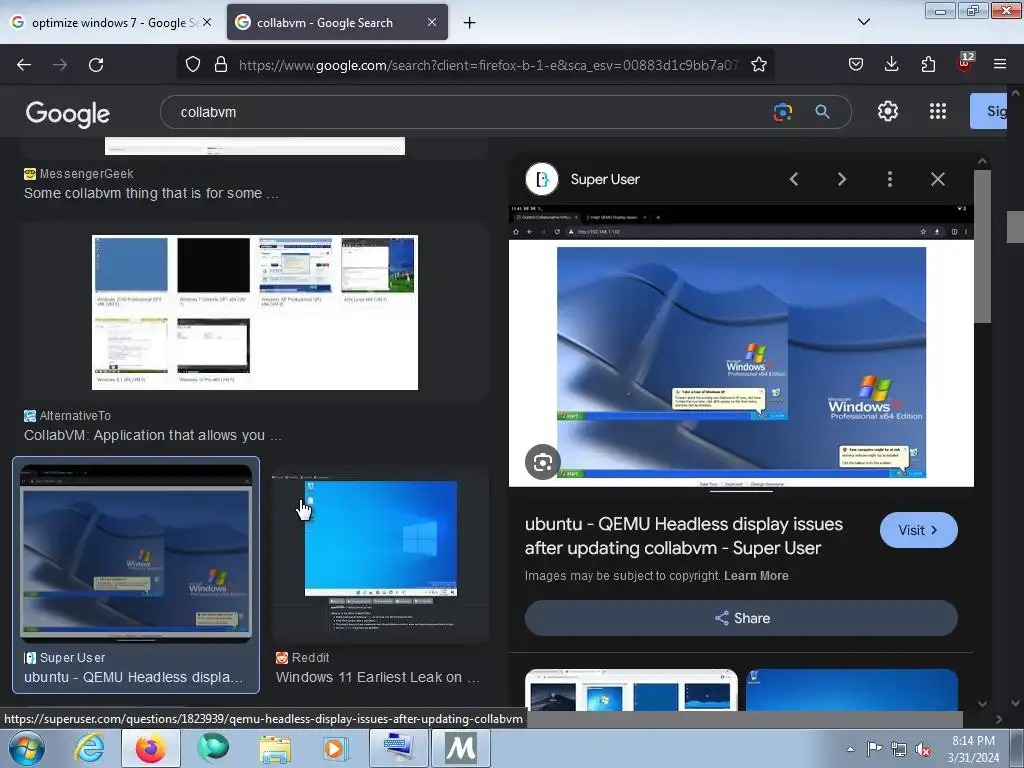Open Windows Explorer folder on taskbar

[275, 748]
